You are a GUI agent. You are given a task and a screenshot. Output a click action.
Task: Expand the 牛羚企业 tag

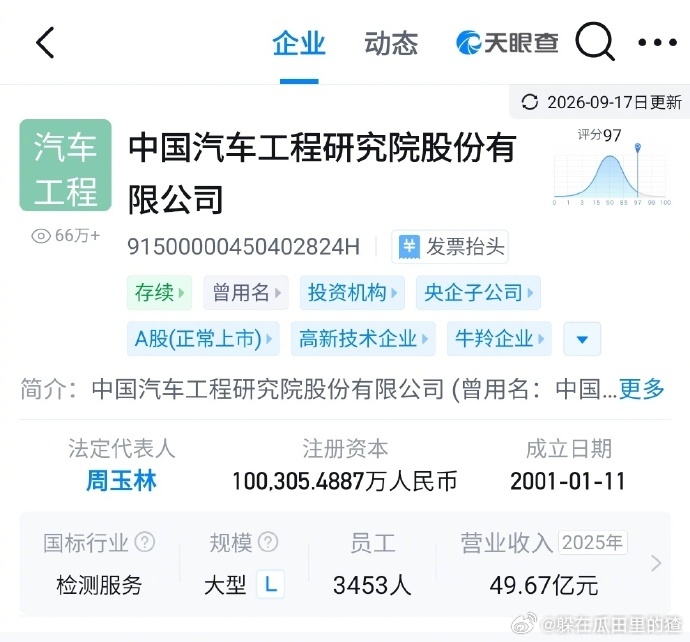tap(499, 339)
